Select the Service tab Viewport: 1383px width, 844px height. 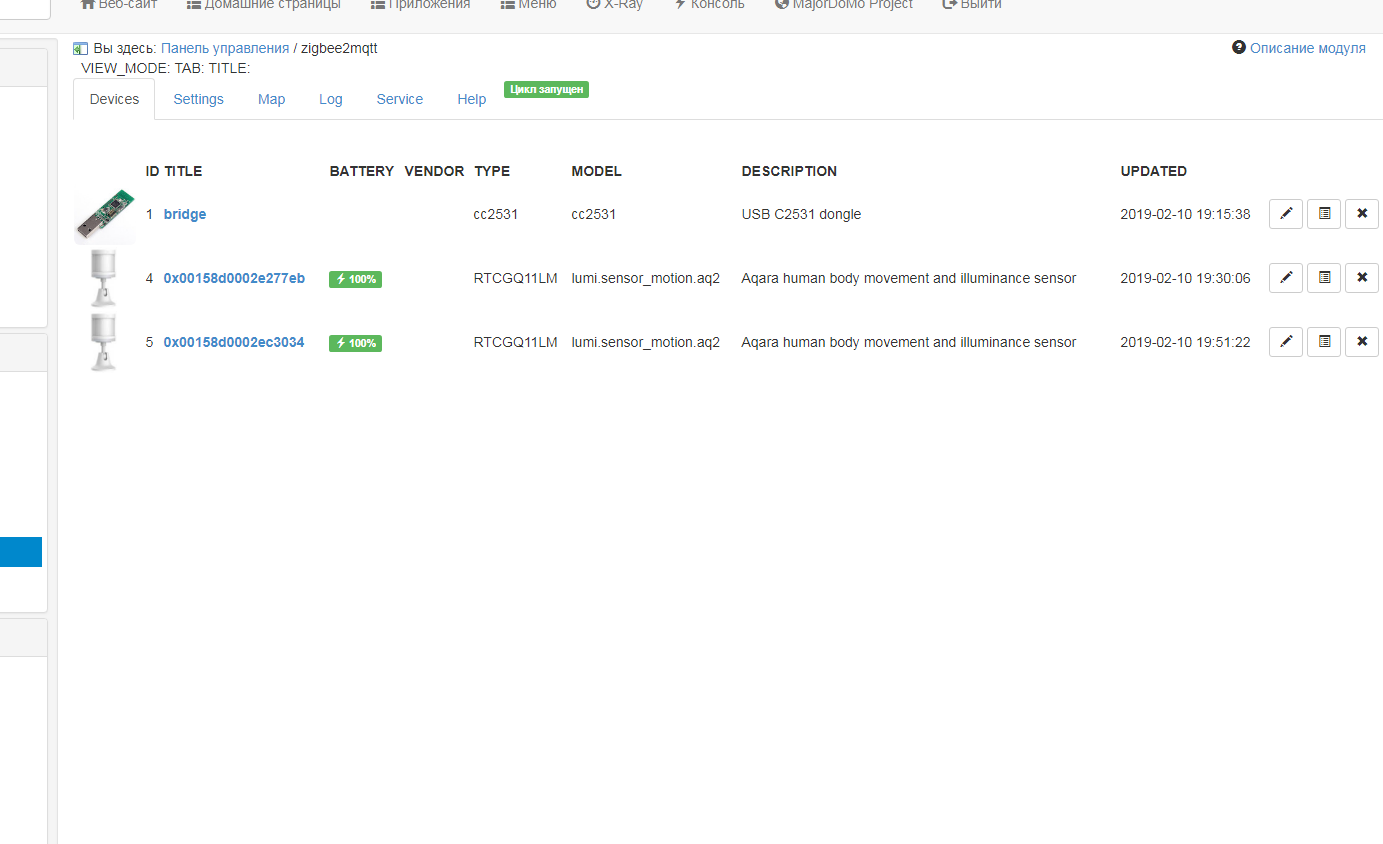click(400, 99)
